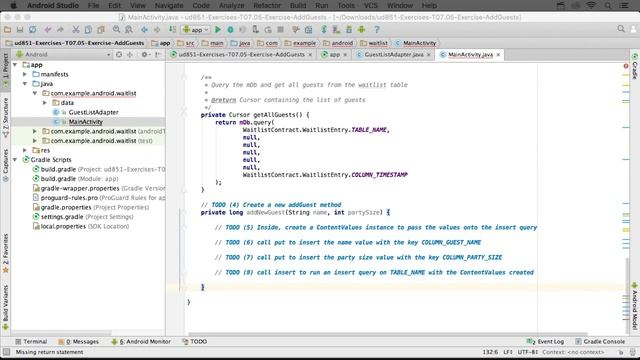Click the macOS Spotlight search icon

(x=608, y=5)
